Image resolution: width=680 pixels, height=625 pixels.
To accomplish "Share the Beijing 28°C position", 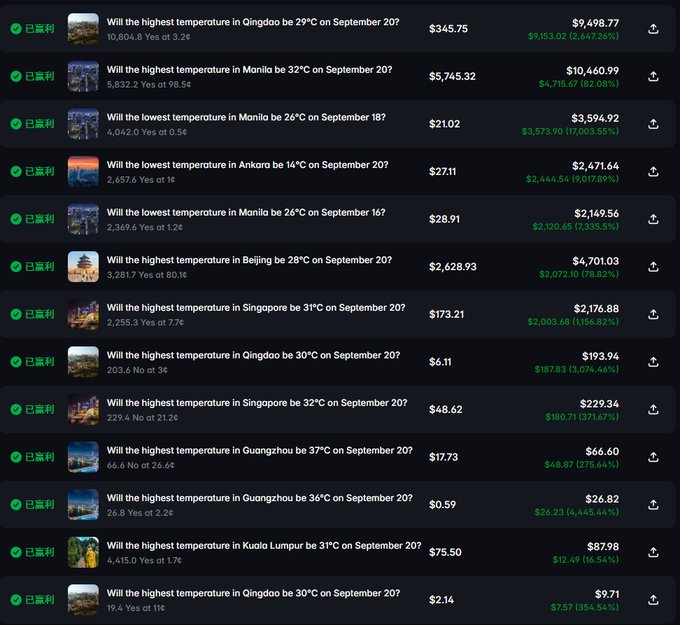I will (x=653, y=267).
